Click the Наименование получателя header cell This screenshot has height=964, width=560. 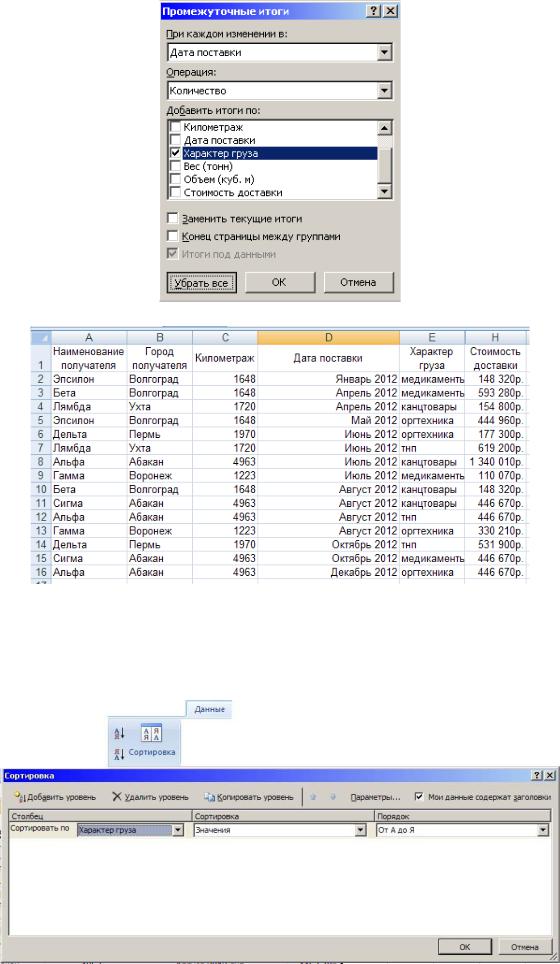click(89, 358)
